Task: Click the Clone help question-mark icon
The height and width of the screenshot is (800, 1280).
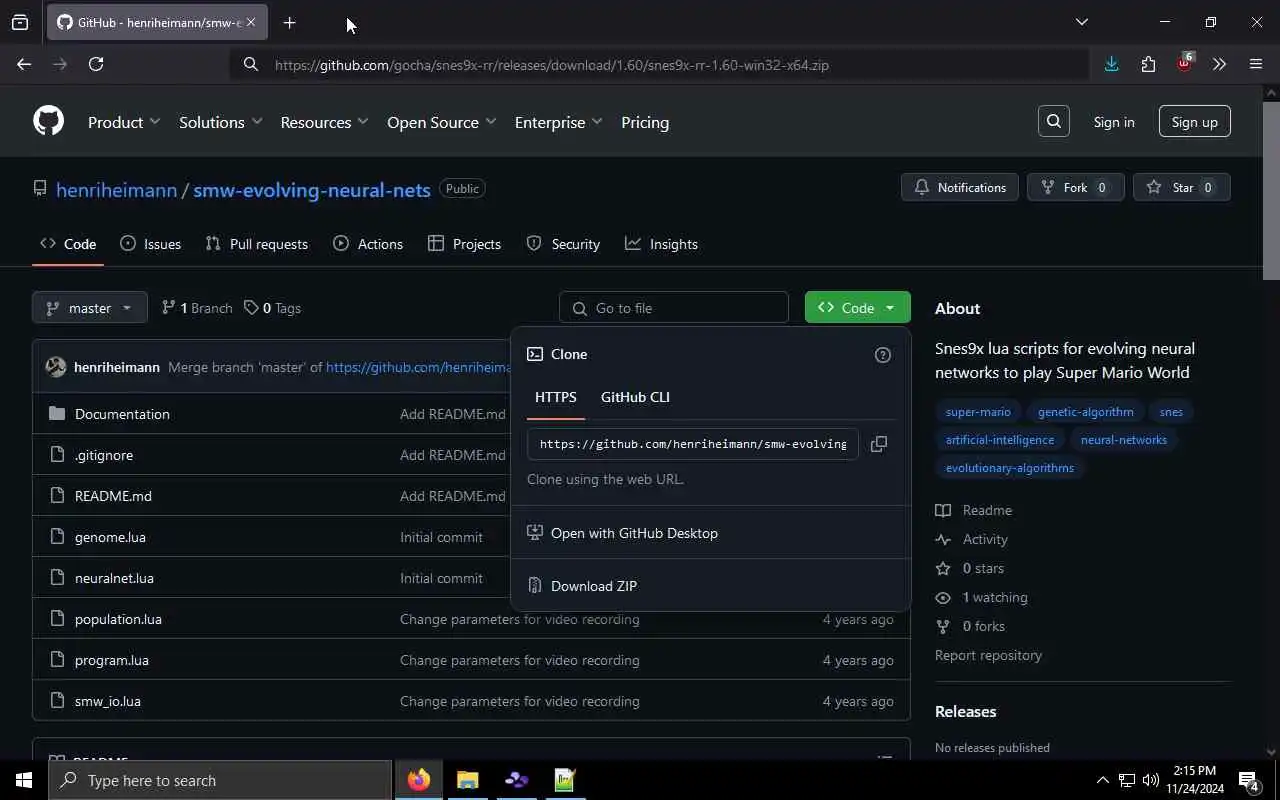Action: pyautogui.click(x=882, y=355)
